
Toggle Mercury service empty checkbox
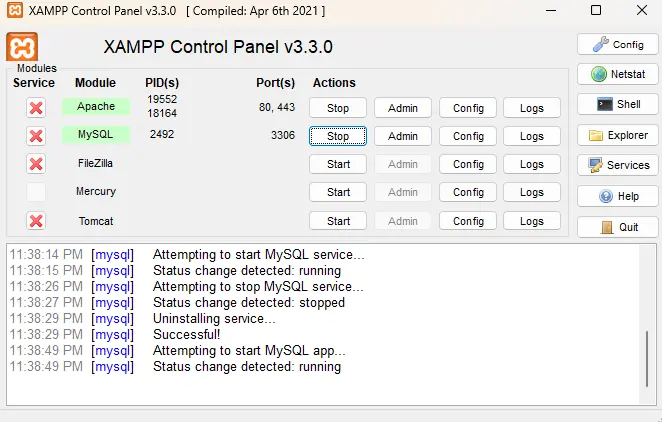(x=36, y=192)
